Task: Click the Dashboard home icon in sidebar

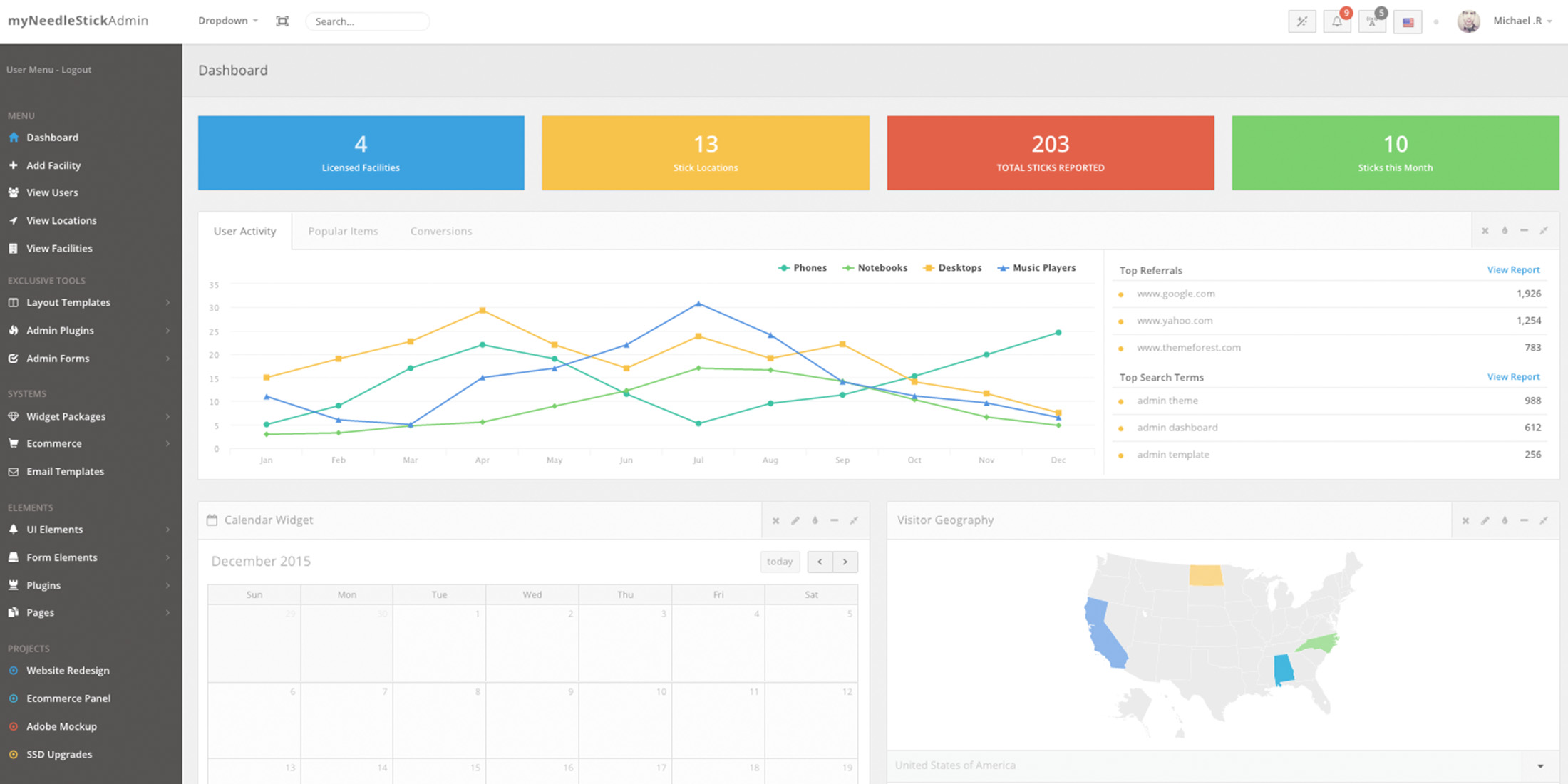Action: [14, 137]
